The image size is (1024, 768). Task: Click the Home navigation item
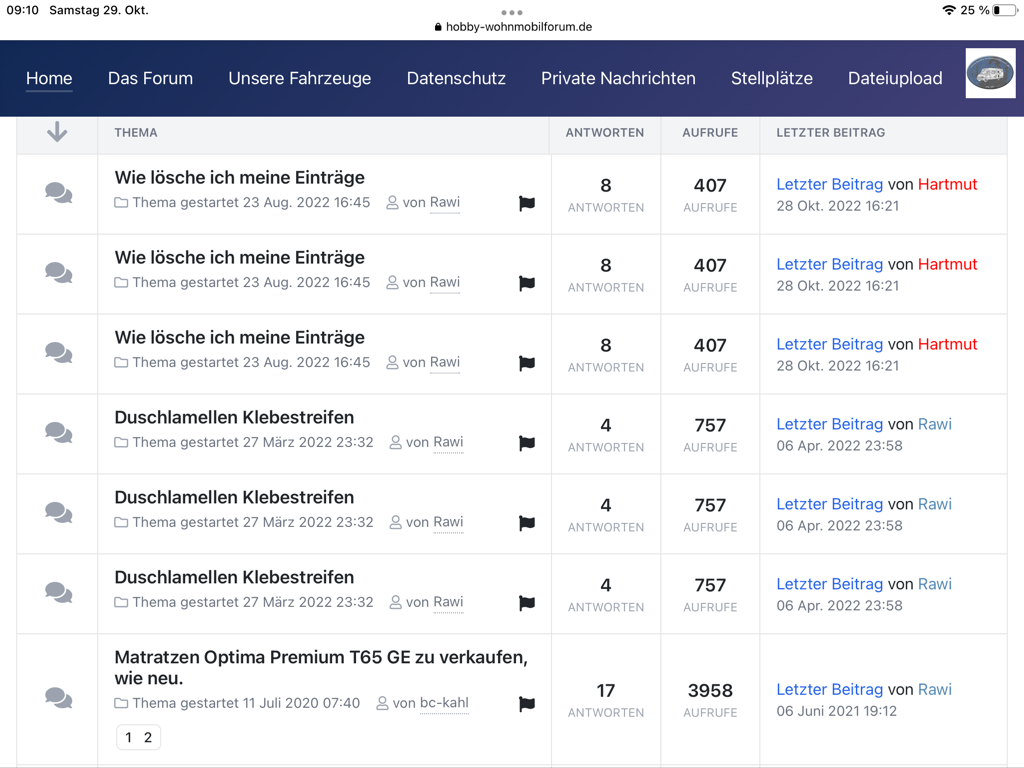coord(49,78)
